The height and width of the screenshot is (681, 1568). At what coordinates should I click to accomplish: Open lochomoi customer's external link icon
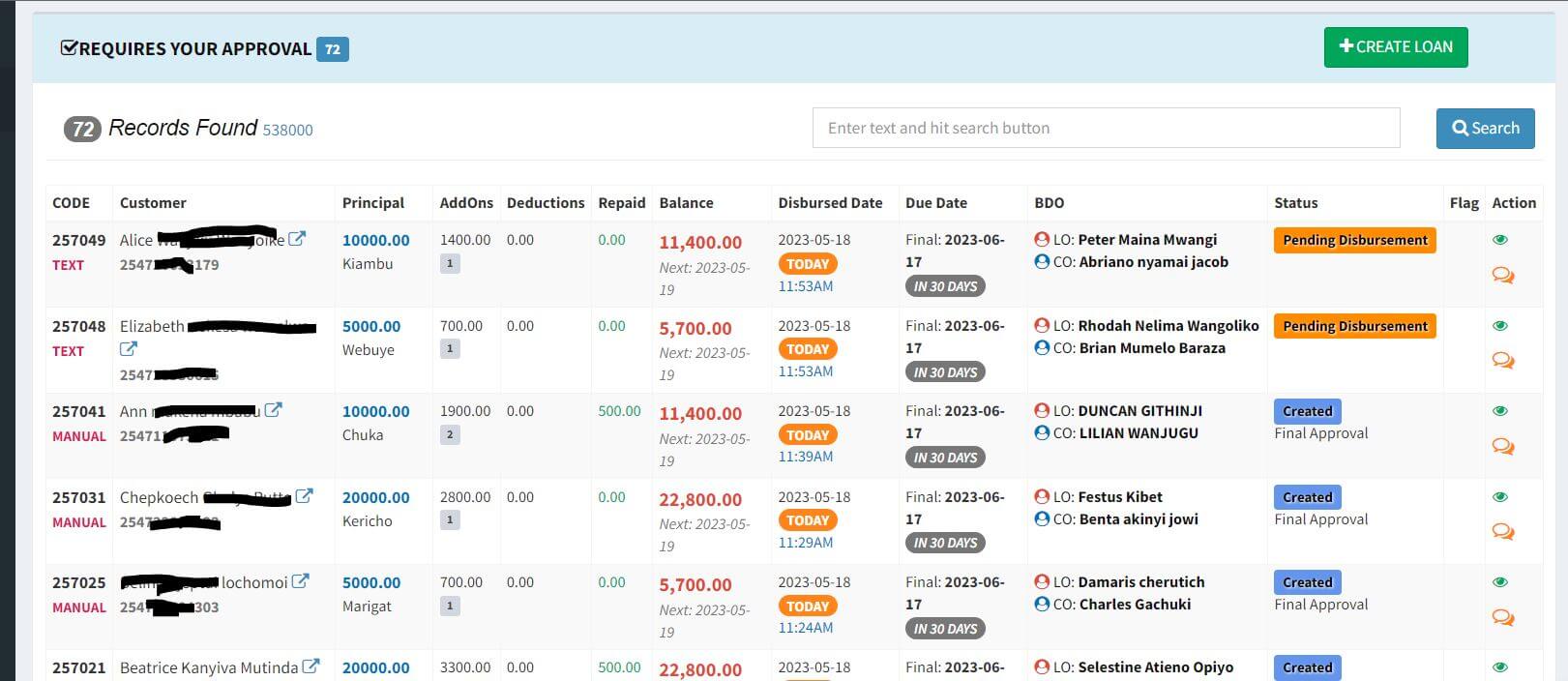(x=301, y=581)
